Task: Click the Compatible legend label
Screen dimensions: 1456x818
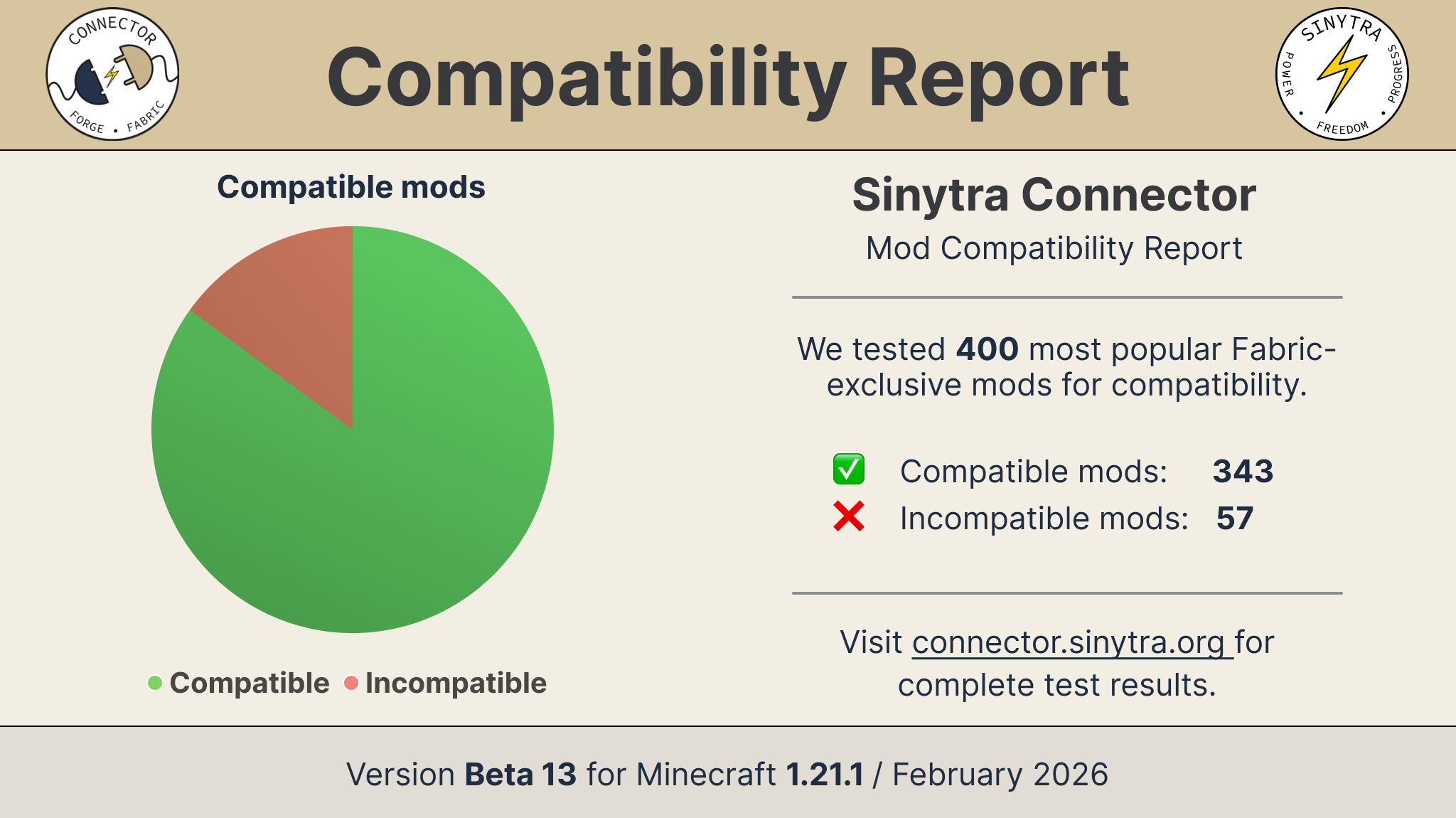Action: point(250,683)
